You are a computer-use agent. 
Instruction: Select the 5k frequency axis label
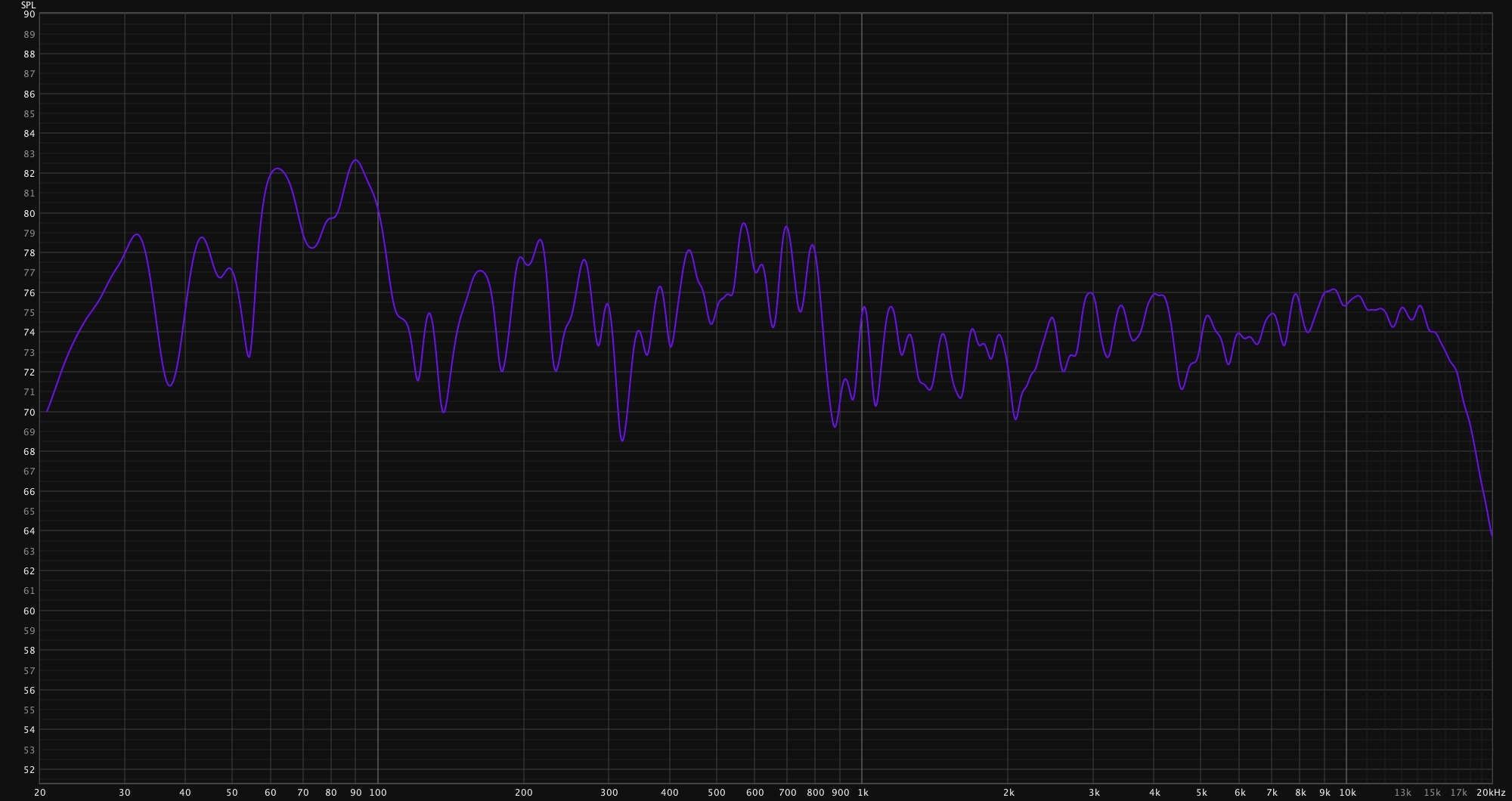1201,793
